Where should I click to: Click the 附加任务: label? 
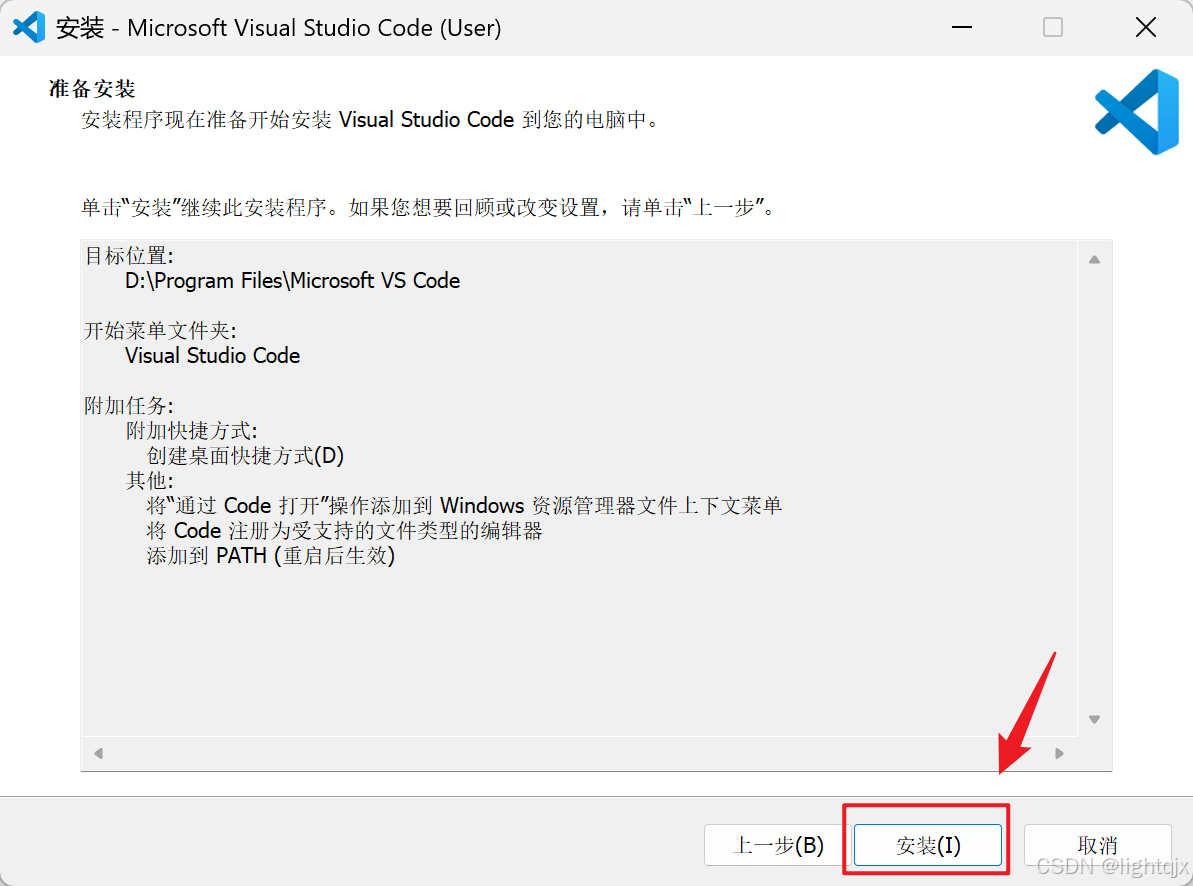tap(129, 405)
